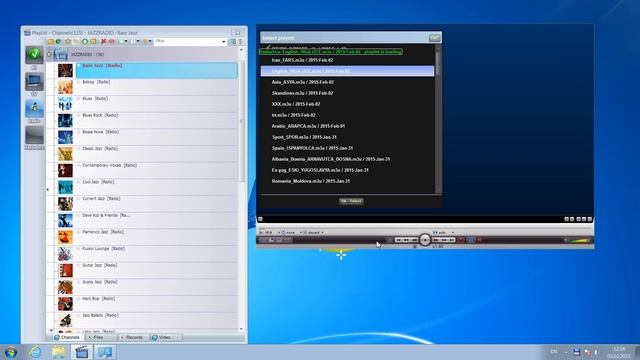Click the rightmost small icon below video area
Screen dimensions: 640x360
pyautogui.click(x=589, y=219)
